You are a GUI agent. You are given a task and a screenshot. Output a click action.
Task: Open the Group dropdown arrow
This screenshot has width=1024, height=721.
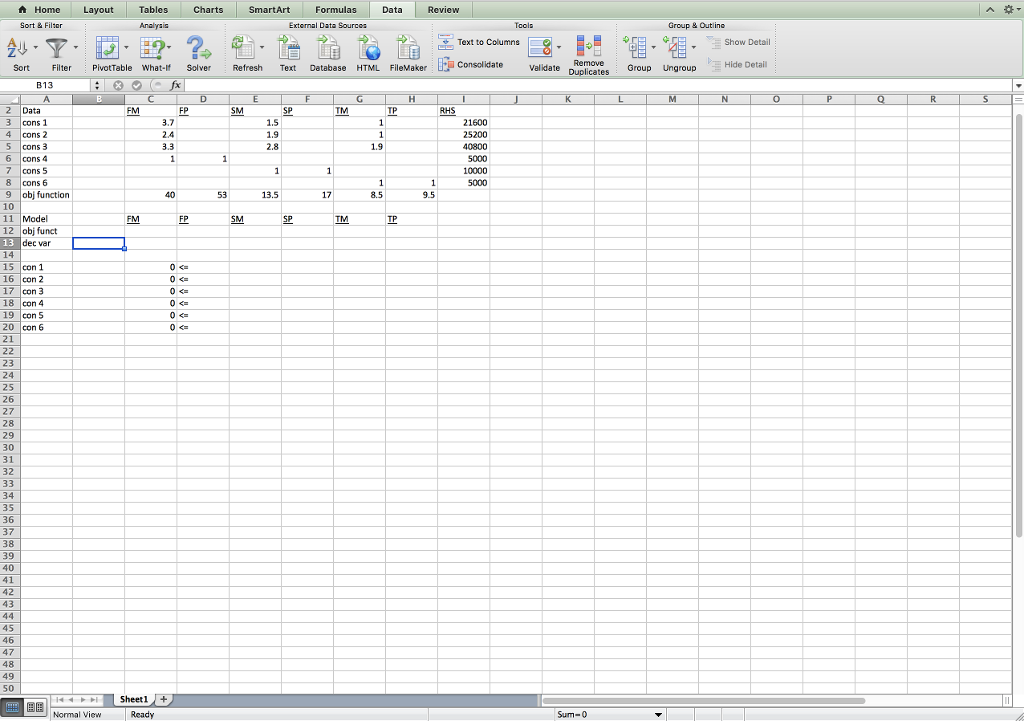(652, 47)
